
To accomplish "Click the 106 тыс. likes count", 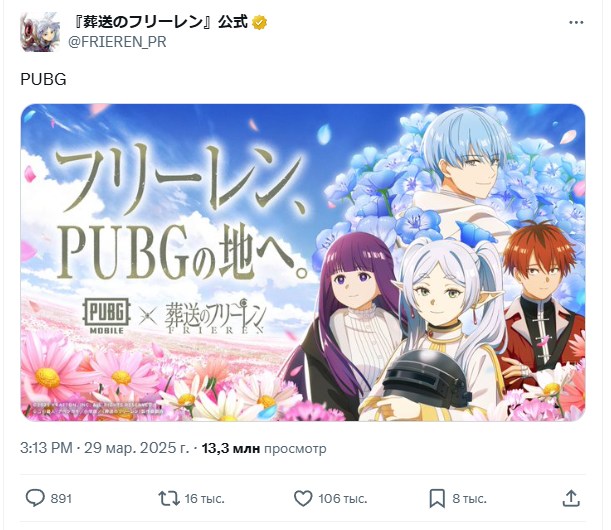I will click(343, 499).
